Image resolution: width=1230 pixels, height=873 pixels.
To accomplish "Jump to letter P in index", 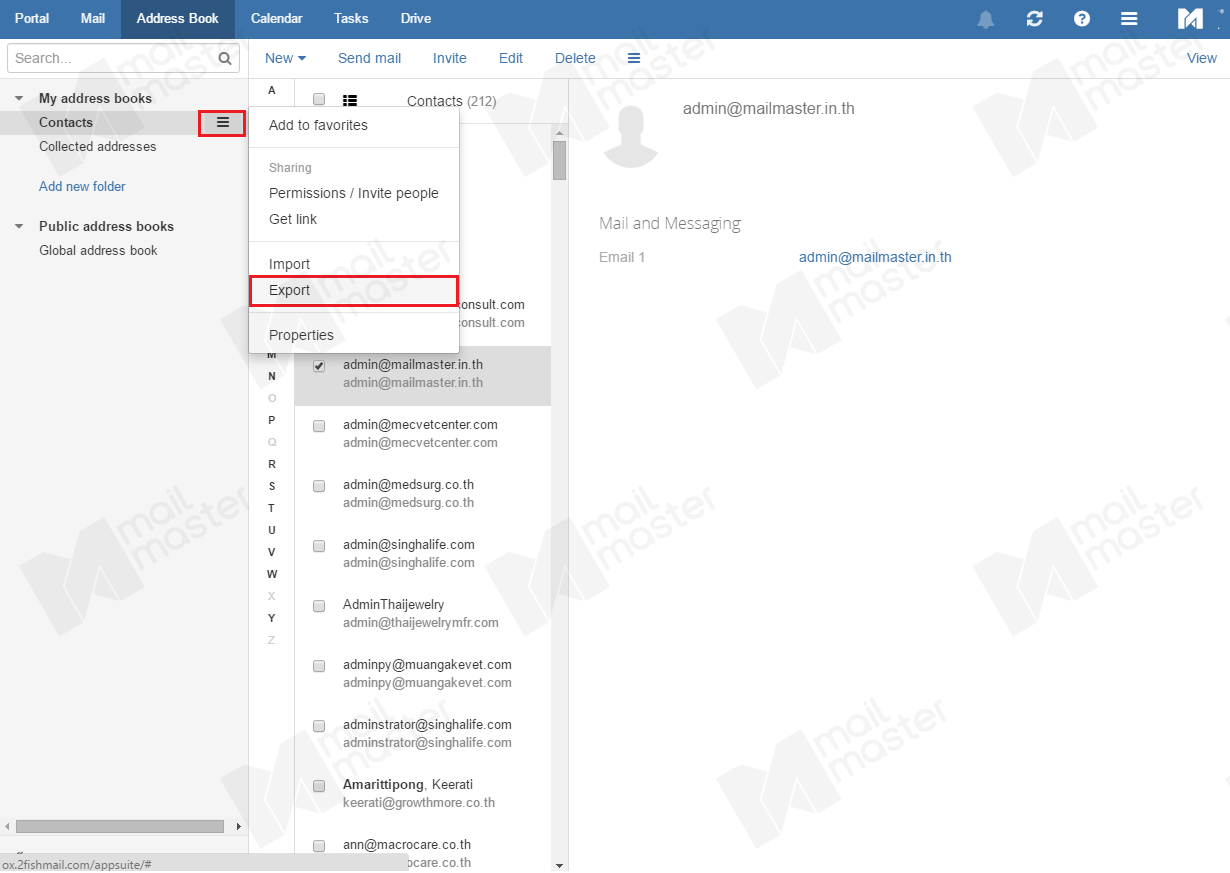I will pos(271,420).
